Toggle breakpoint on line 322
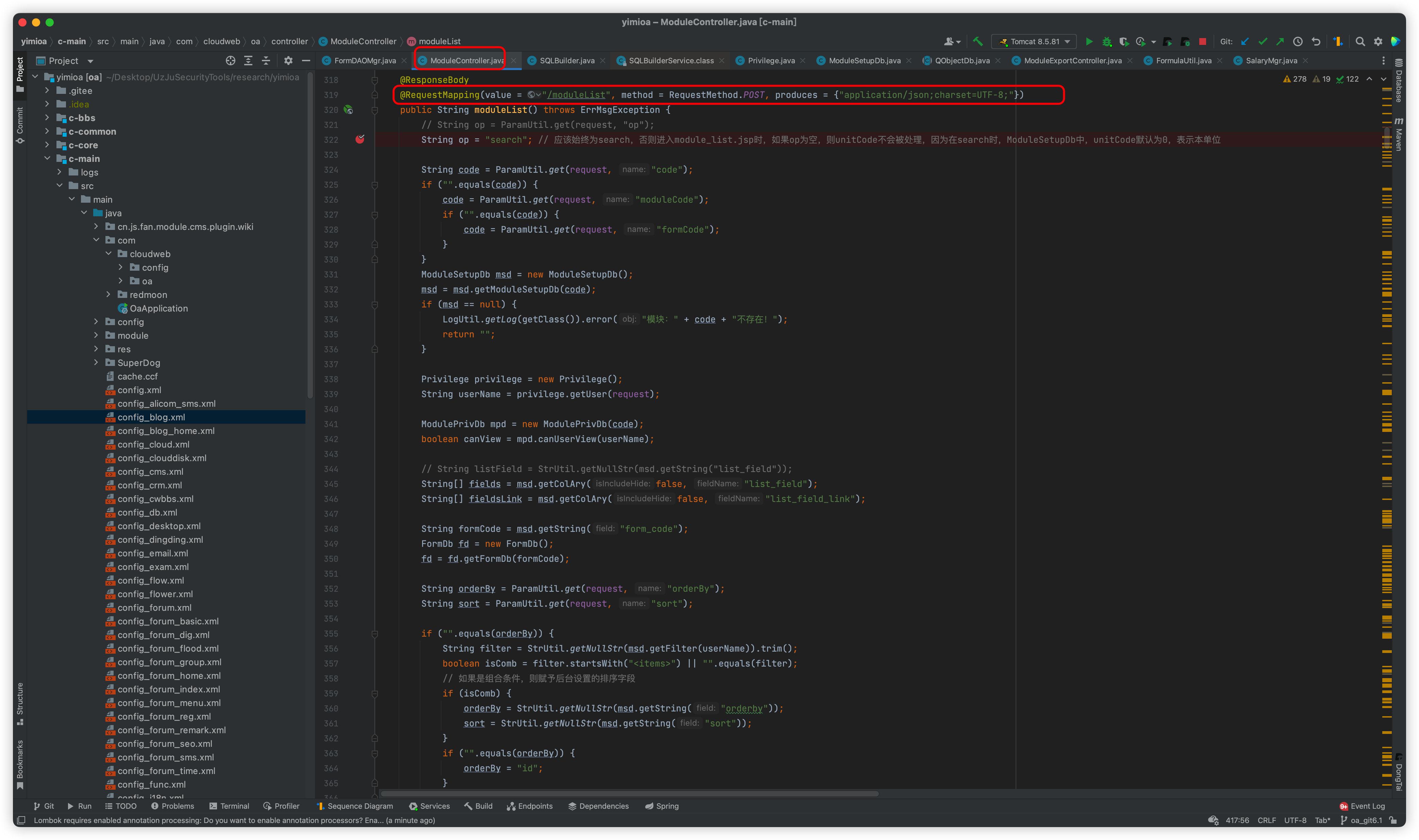Image resolution: width=1419 pixels, height=840 pixels. pyautogui.click(x=360, y=139)
